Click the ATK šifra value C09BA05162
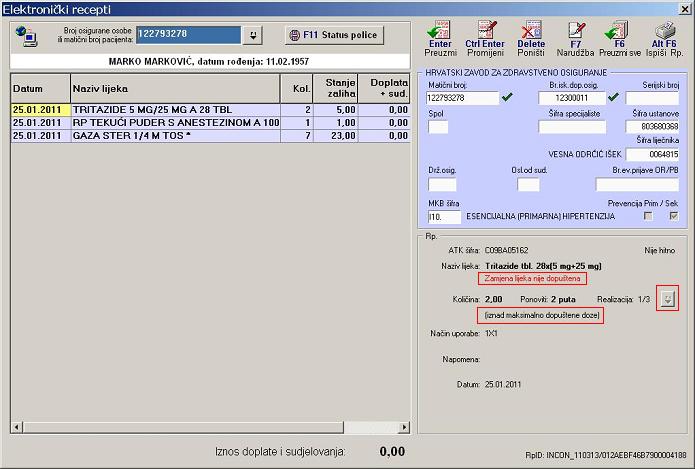This screenshot has width=695, height=469. tap(507, 250)
